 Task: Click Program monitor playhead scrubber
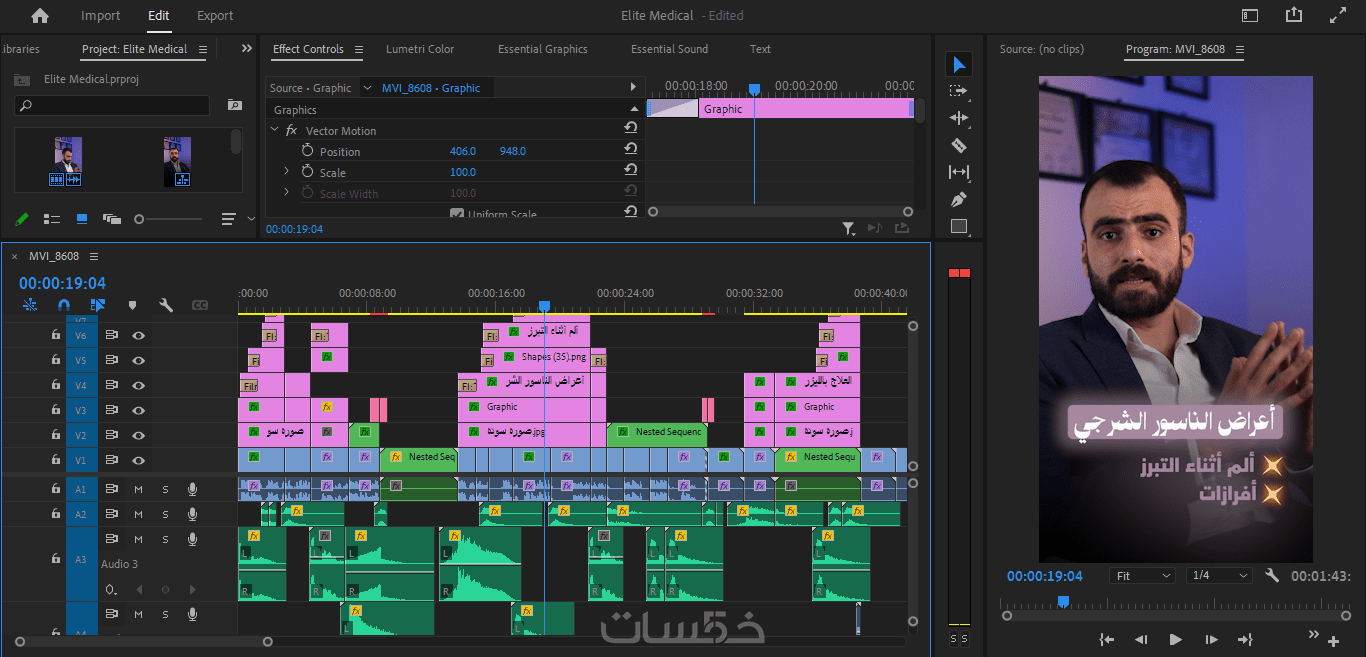coord(1063,602)
